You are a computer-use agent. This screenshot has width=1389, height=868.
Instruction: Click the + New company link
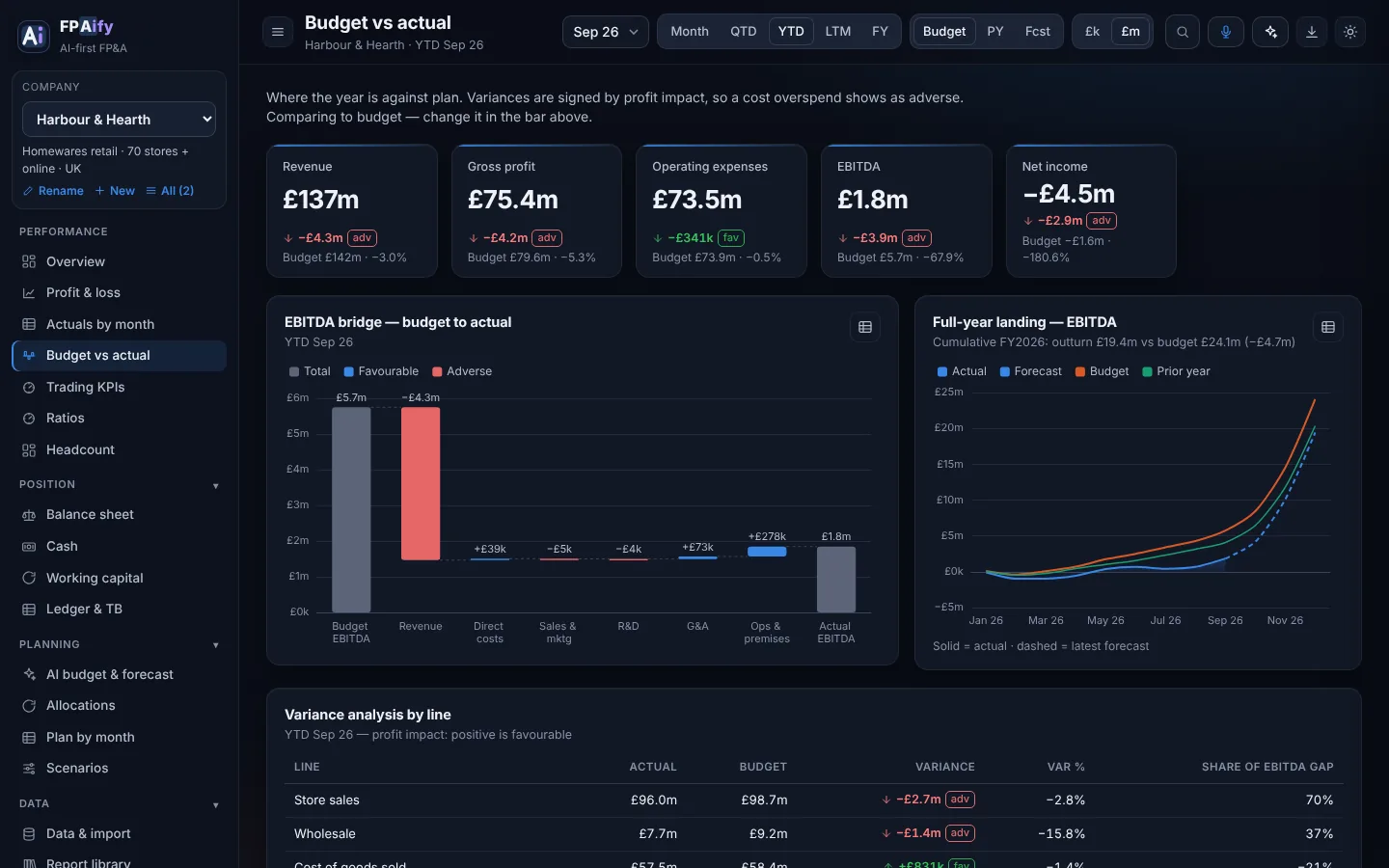(115, 191)
